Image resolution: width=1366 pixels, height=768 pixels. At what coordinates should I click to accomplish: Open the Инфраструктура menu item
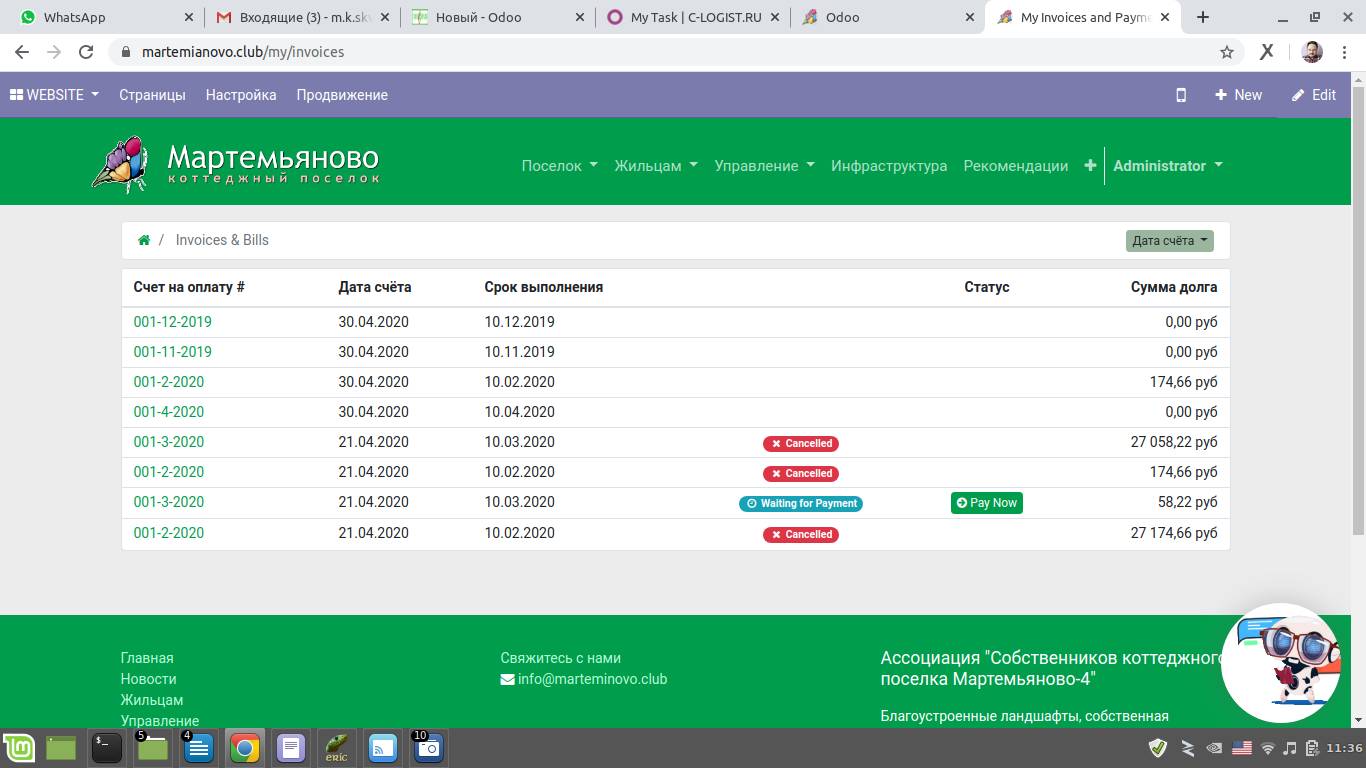click(x=888, y=166)
